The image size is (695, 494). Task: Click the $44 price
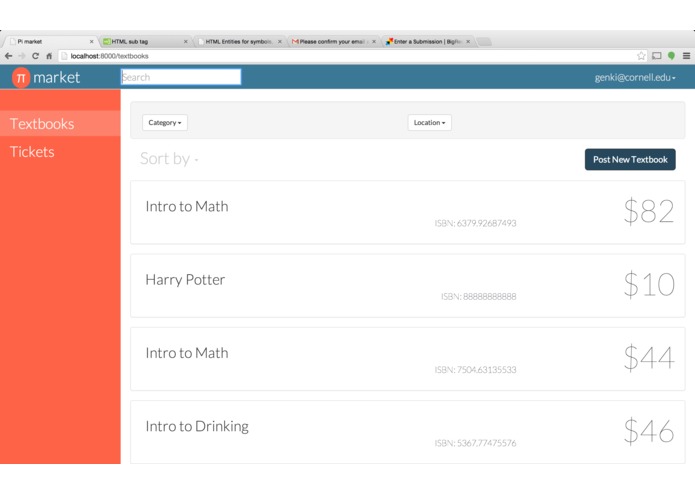coord(649,358)
